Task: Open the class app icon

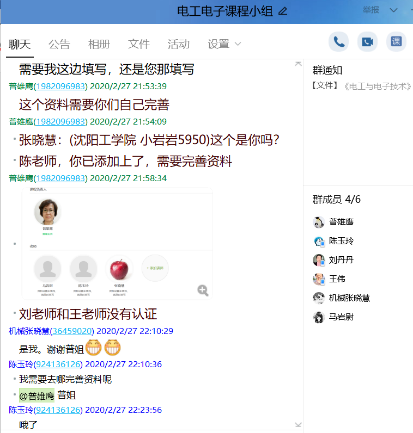Action: point(396,42)
